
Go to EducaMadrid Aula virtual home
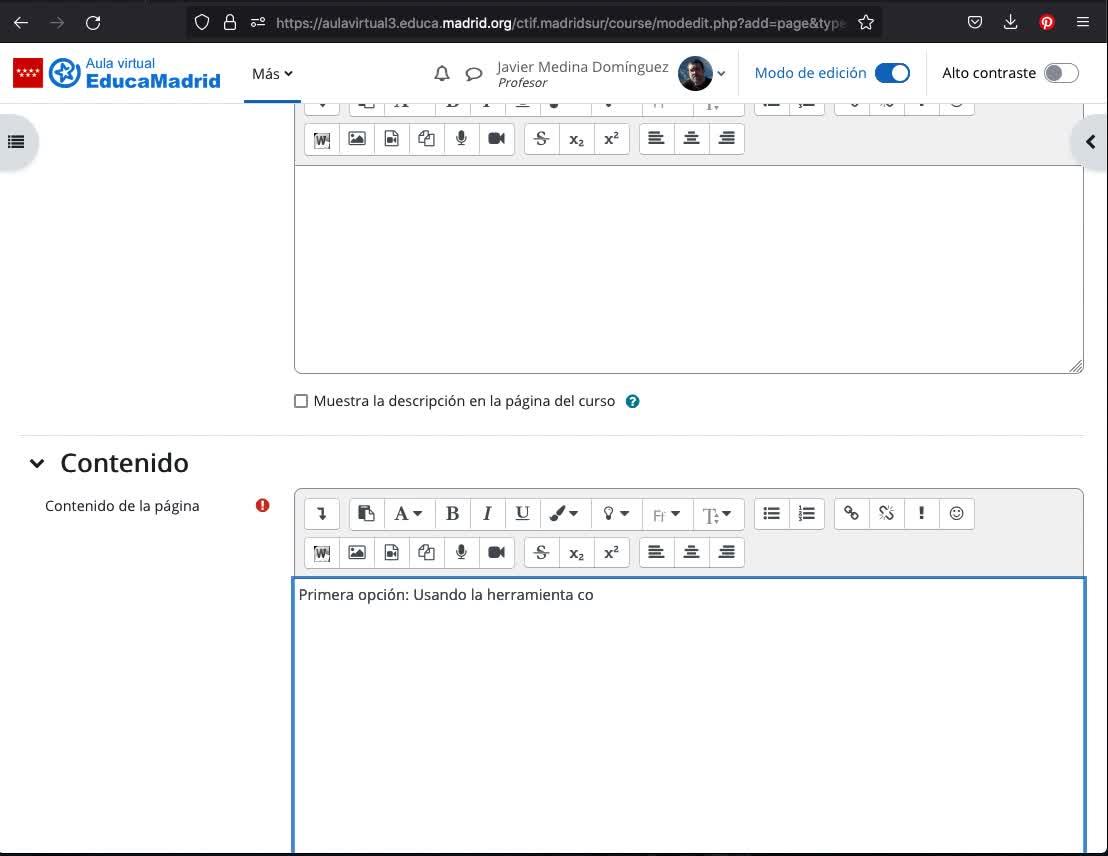117,73
